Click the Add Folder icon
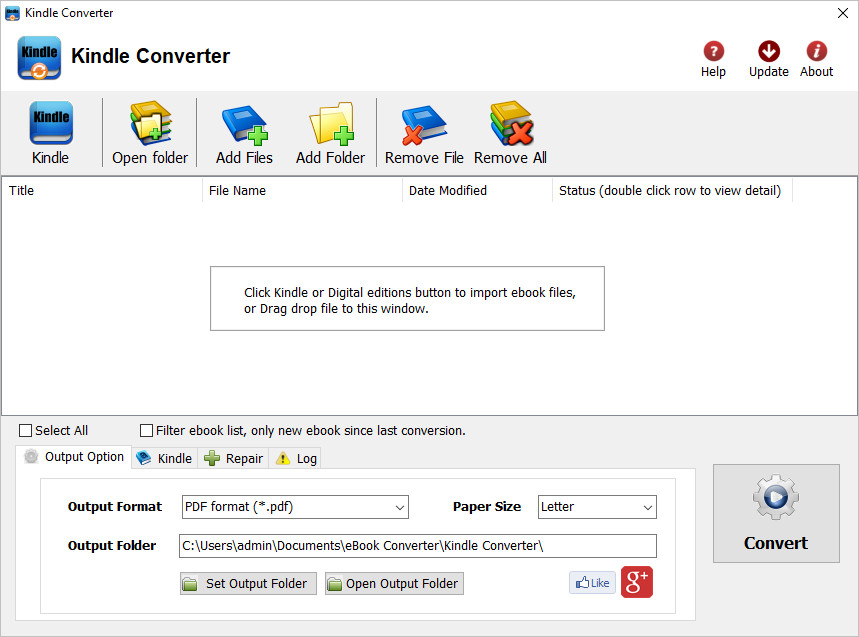Screen dimensions: 859x637 [331, 124]
